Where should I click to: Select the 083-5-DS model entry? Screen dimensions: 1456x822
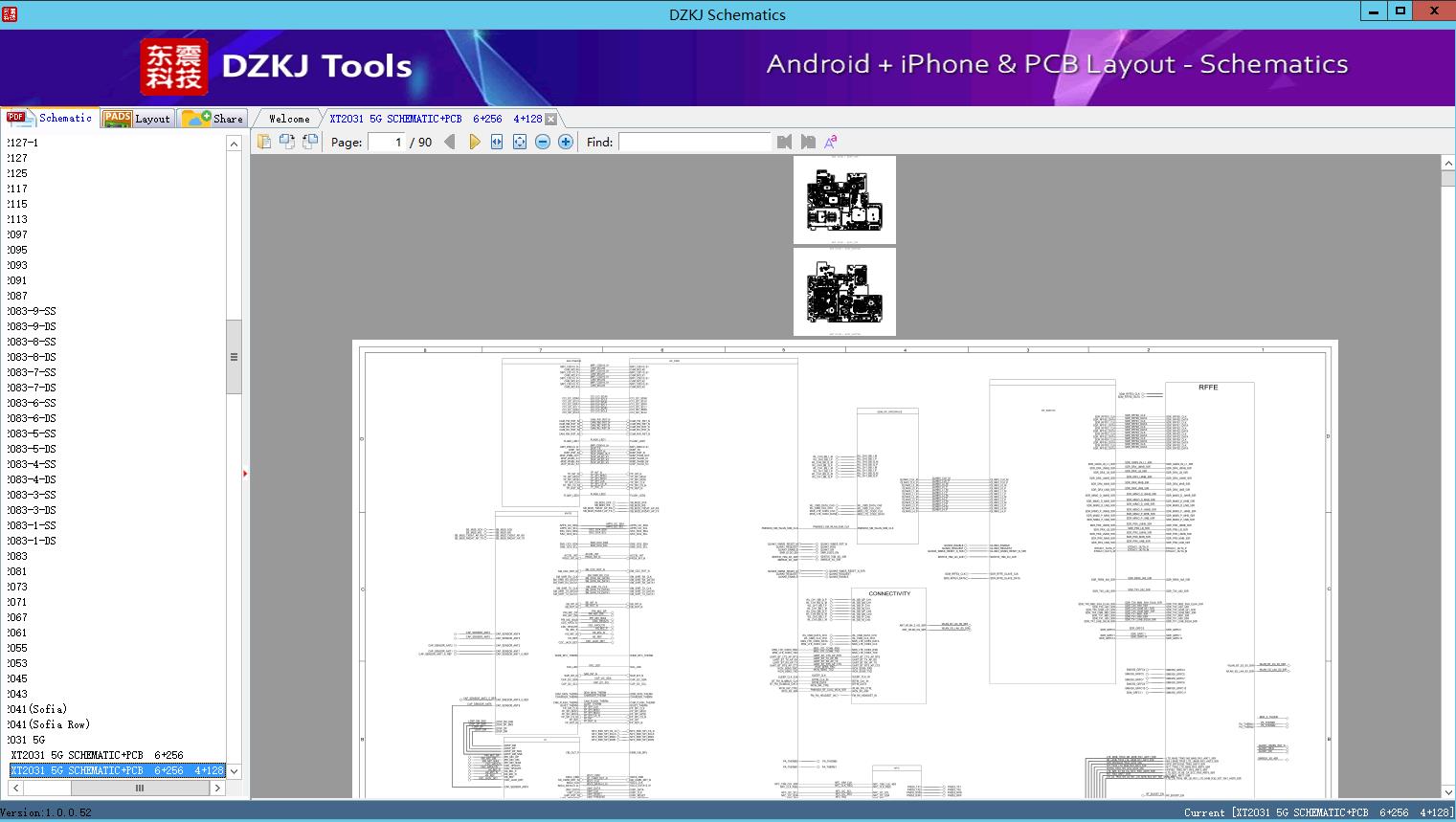33,449
